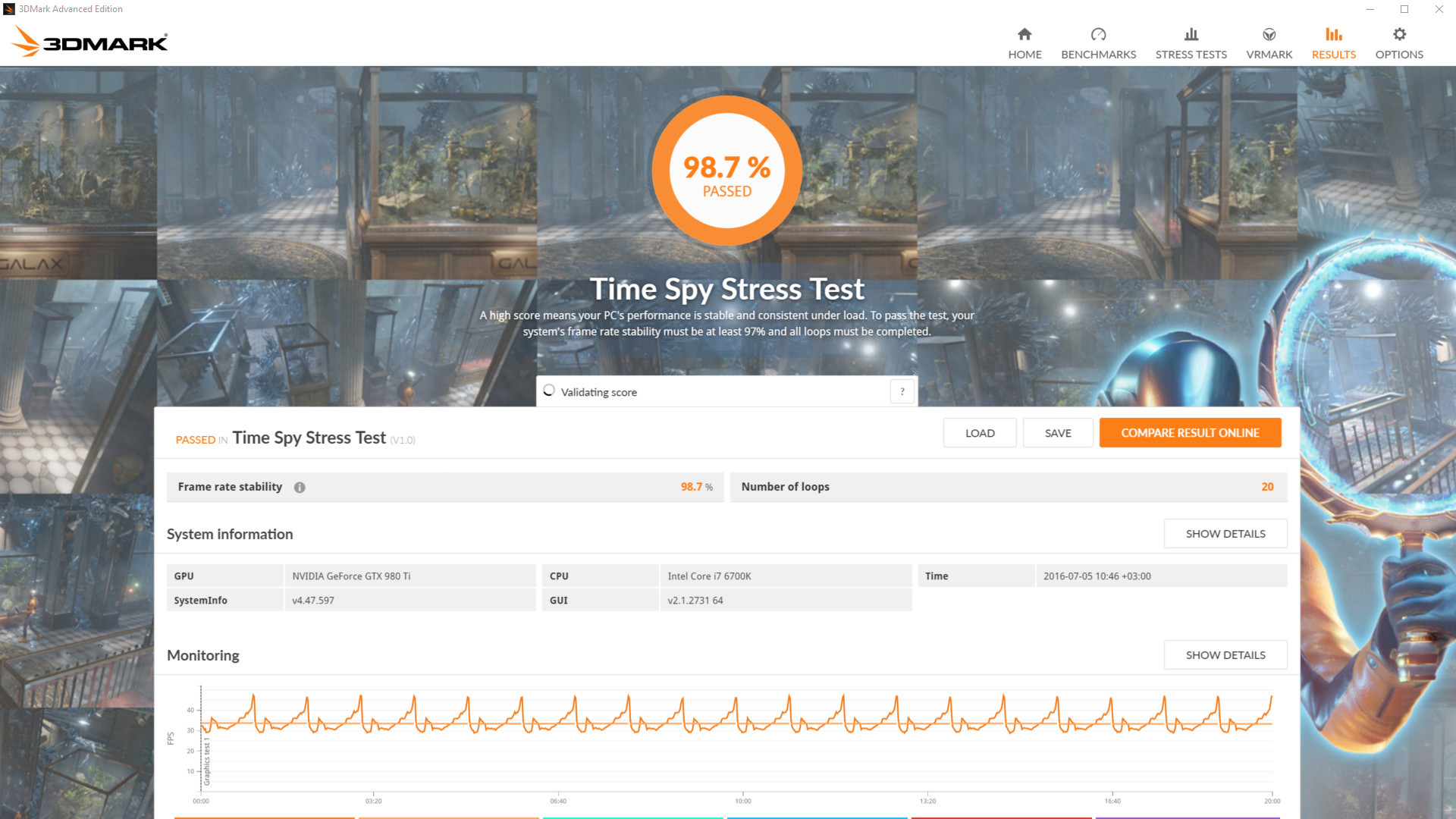
Task: Click the Number of loops value 20
Action: [1267, 487]
